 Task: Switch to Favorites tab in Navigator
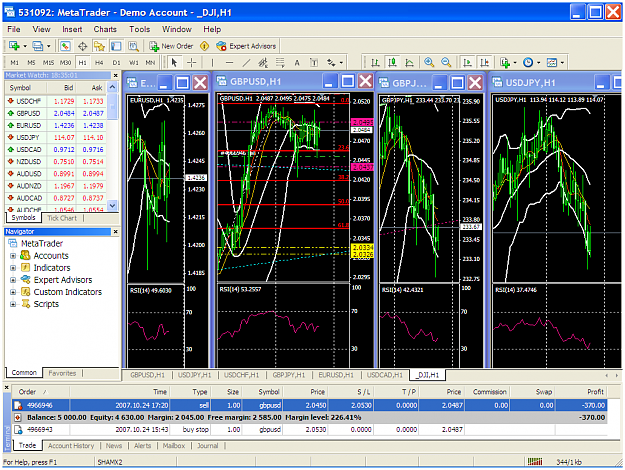62,374
